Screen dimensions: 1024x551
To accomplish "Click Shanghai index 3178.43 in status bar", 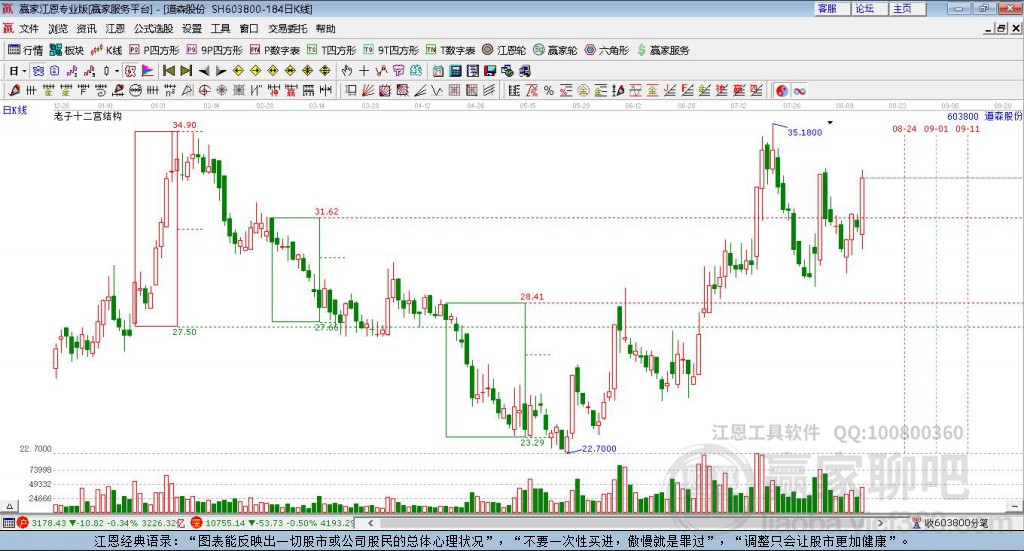I will tap(48, 523).
